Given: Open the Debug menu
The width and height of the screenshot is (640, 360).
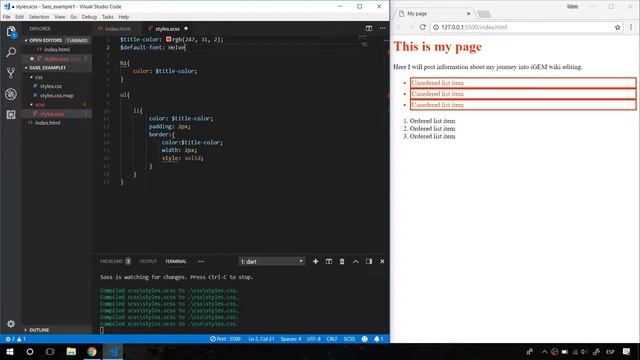Looking at the screenshot, I should pyautogui.click(x=89, y=17).
